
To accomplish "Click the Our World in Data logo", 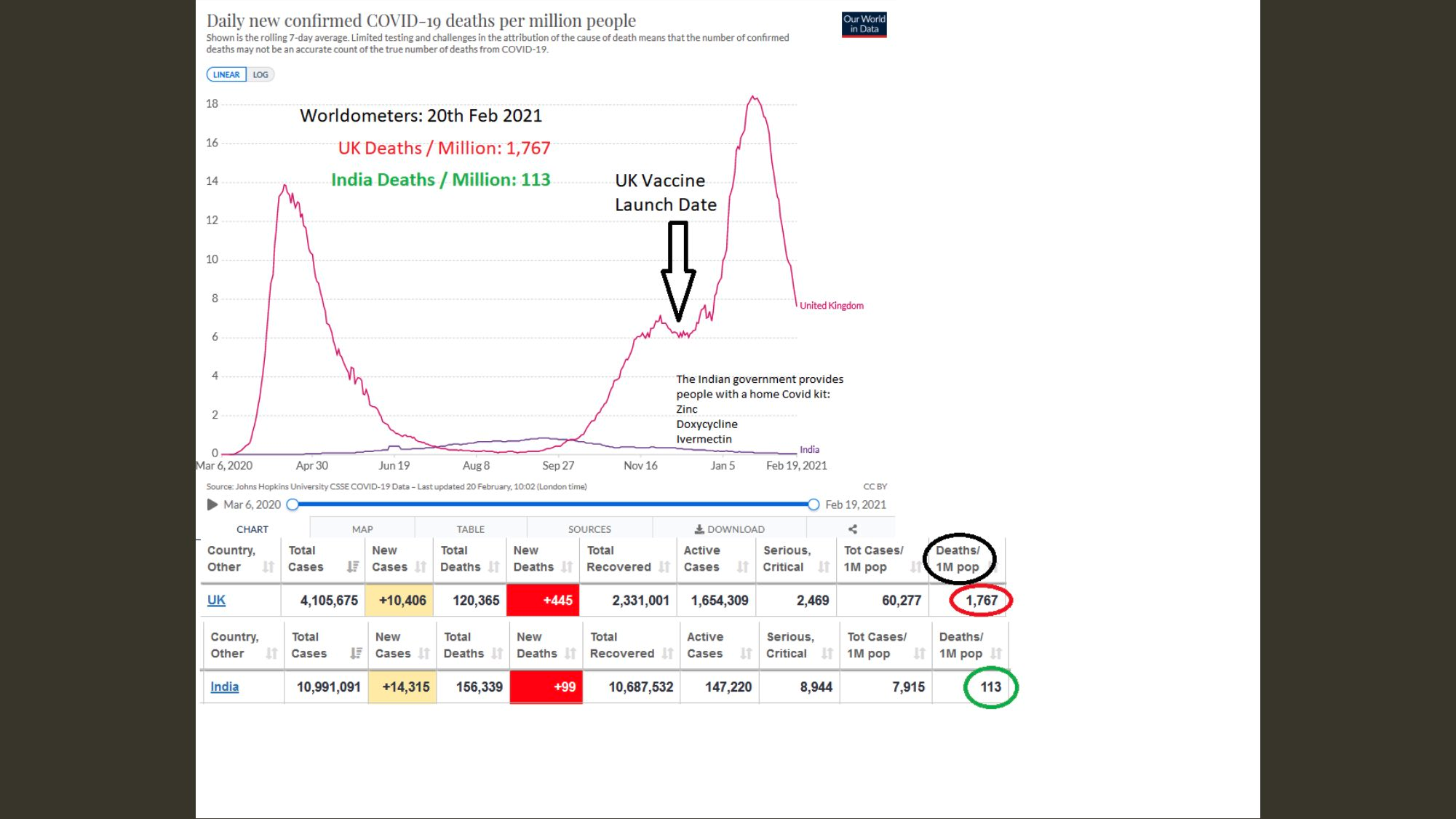I will (864, 24).
